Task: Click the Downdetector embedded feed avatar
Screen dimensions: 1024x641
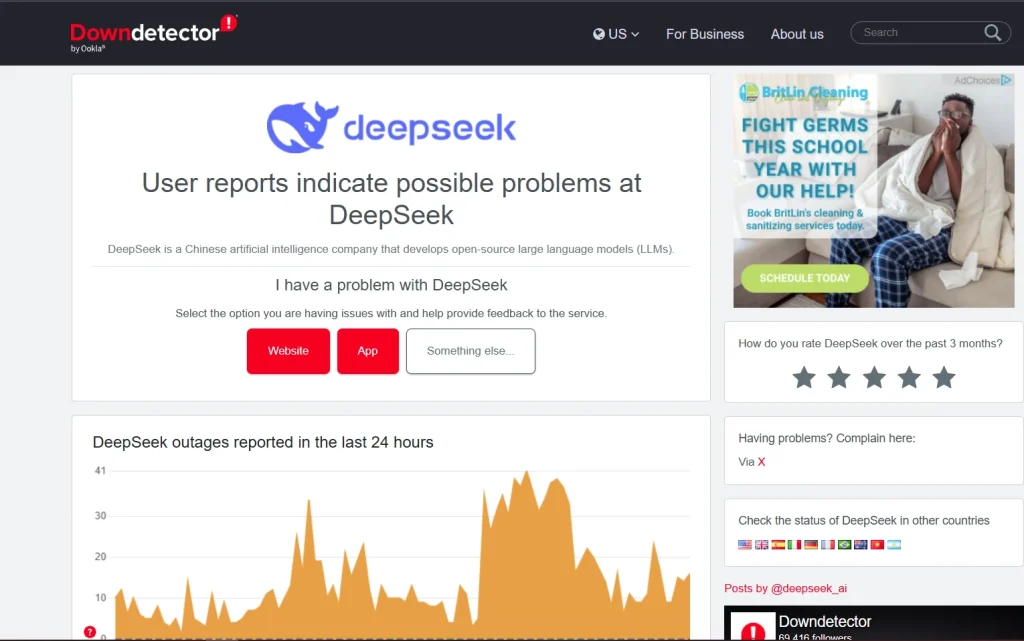Action: (x=753, y=627)
